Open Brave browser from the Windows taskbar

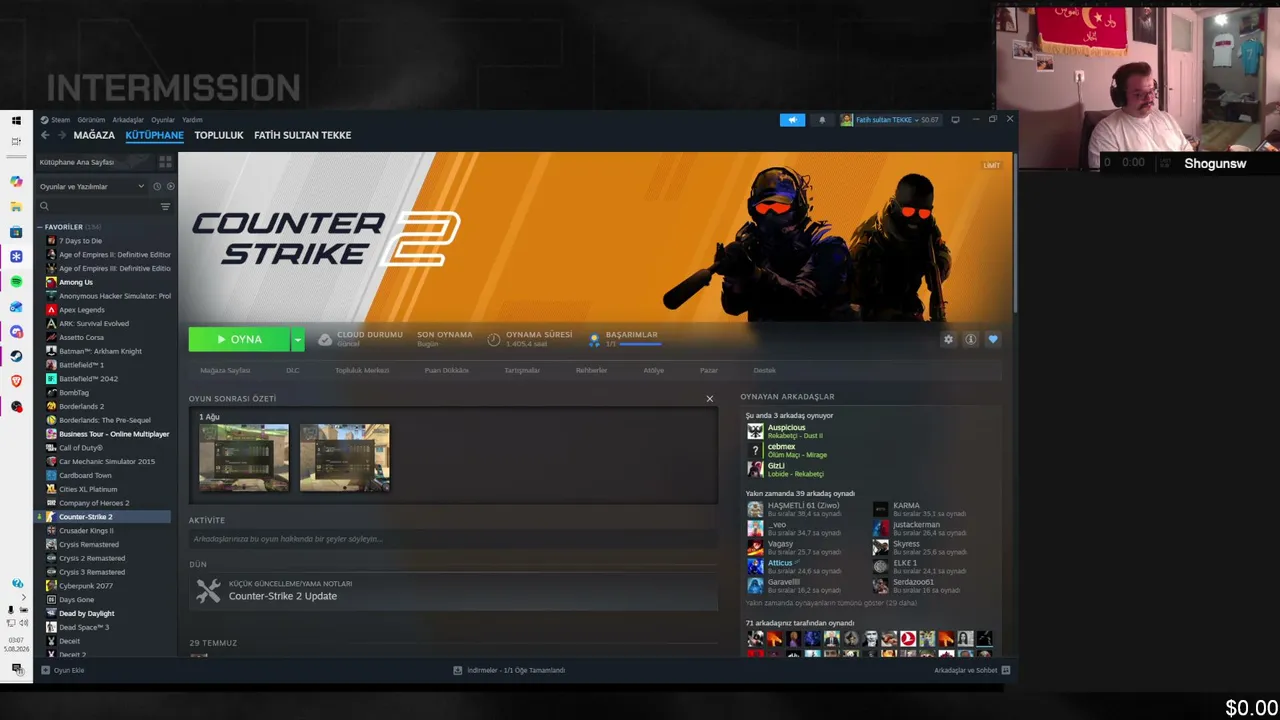16,381
